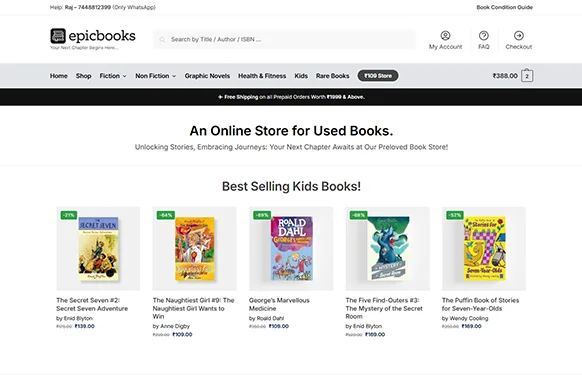Click the -52% discount badge
Screen dimensions: 582x388
pos(455,215)
